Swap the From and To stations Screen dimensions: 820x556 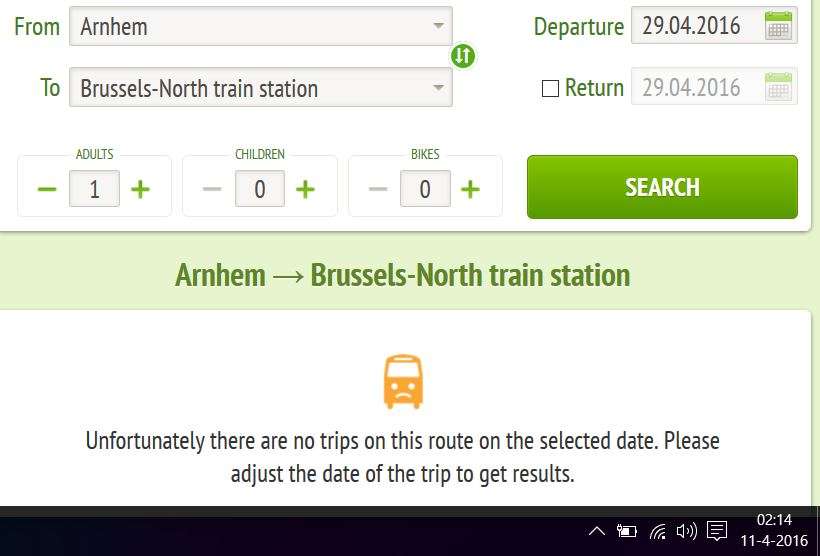(x=463, y=55)
